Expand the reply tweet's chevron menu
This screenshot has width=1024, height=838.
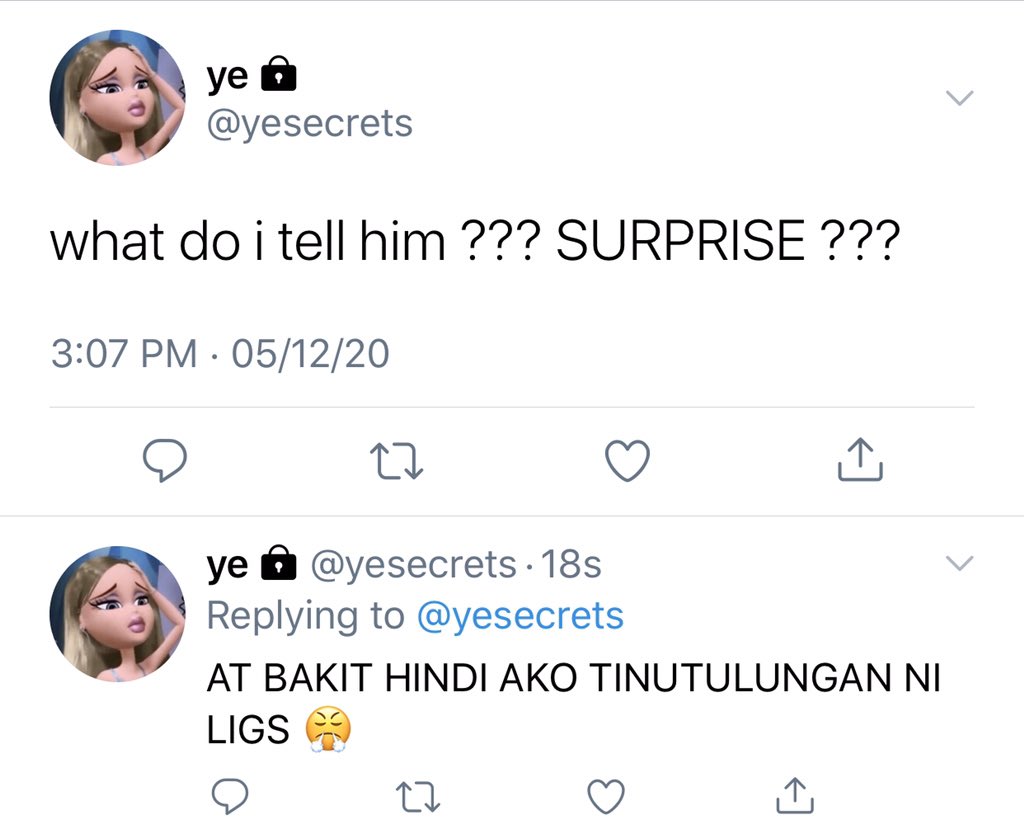coord(959,563)
